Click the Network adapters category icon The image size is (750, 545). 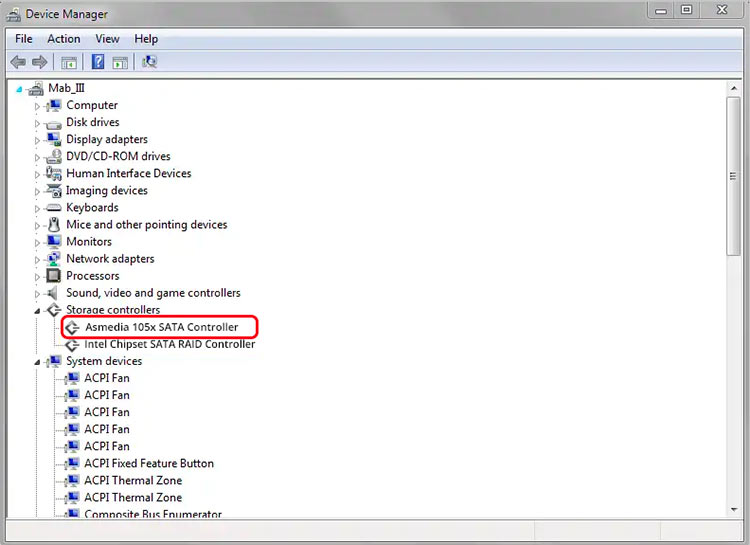pyautogui.click(x=54, y=258)
